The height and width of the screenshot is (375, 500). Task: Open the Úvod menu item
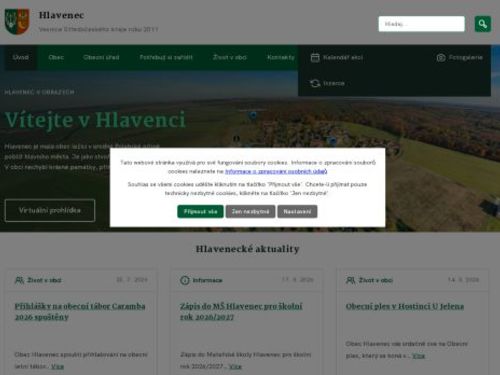tap(21, 57)
